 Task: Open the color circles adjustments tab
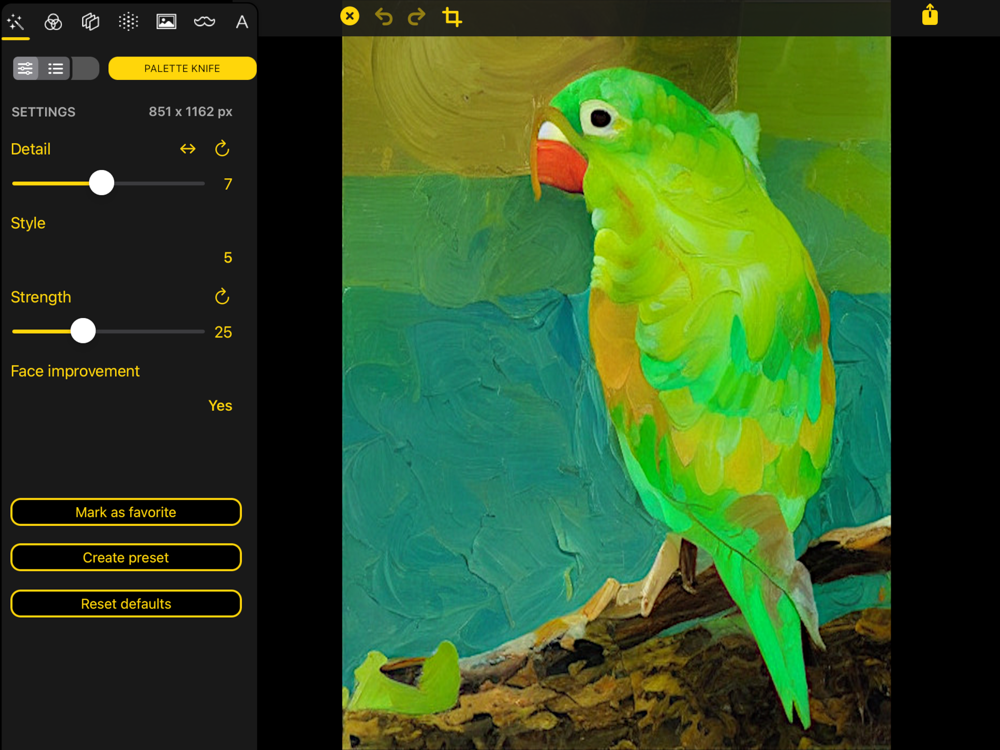pos(53,22)
